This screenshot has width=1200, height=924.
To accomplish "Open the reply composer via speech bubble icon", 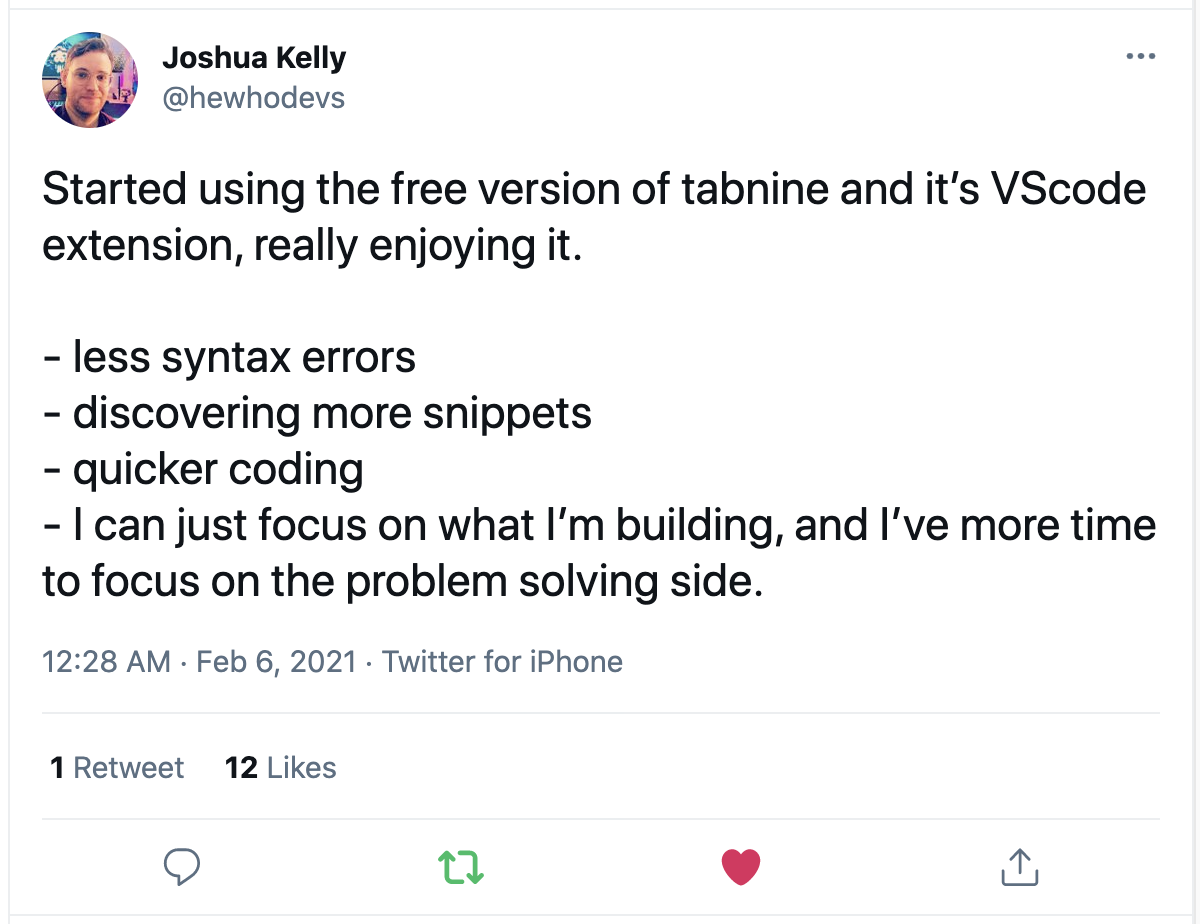I will click(x=181, y=868).
